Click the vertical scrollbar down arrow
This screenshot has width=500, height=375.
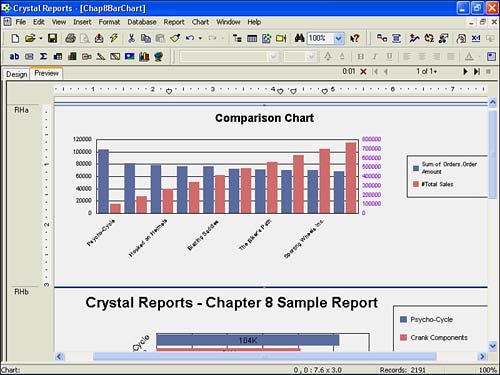493,346
